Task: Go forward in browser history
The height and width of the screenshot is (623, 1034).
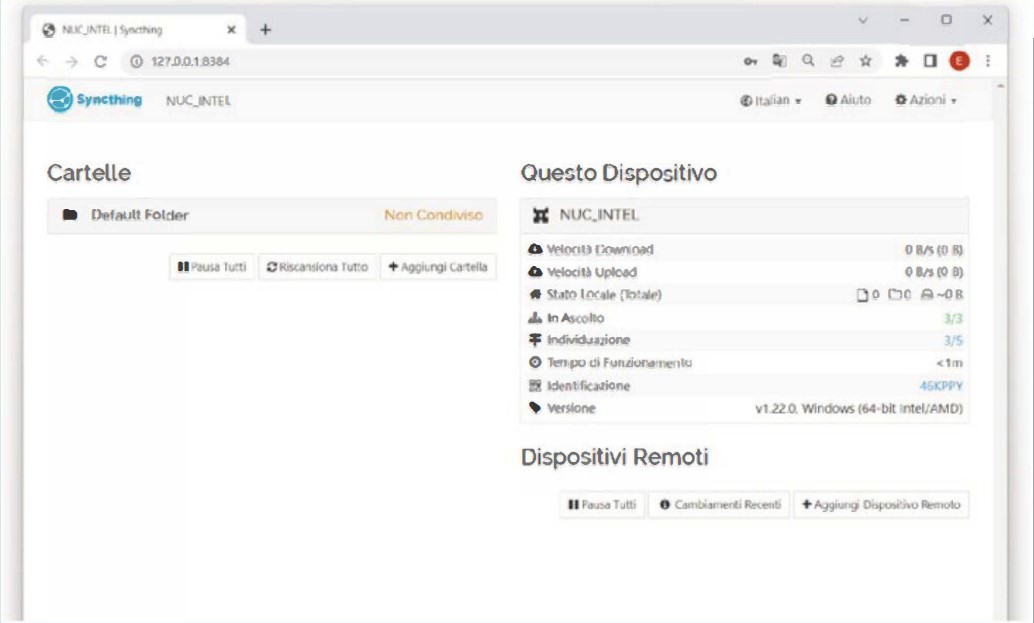Action: 72,61
